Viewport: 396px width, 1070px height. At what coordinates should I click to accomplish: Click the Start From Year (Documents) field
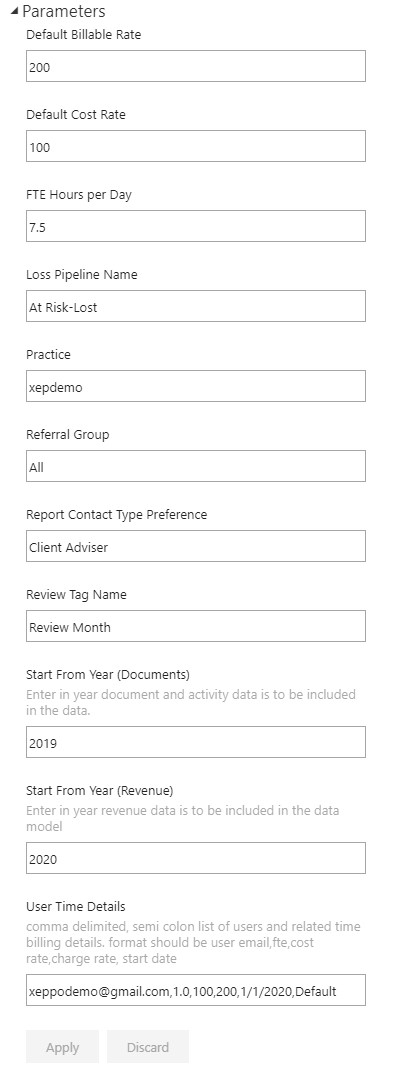[x=196, y=742]
